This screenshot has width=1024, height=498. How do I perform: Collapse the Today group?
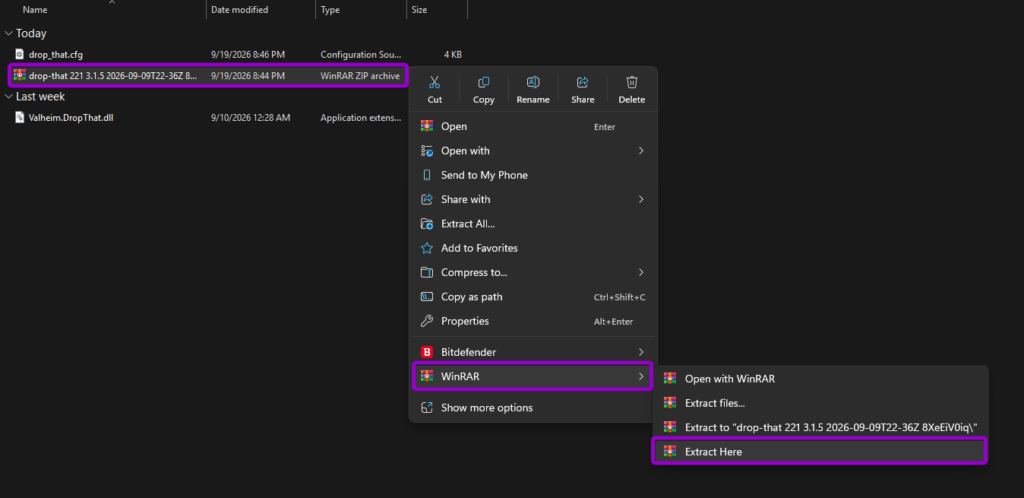[8, 33]
